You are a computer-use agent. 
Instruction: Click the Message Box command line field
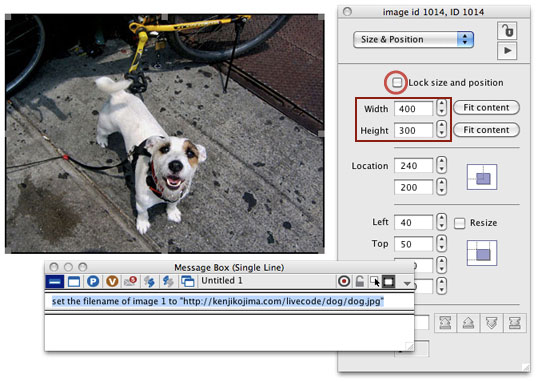coord(230,301)
